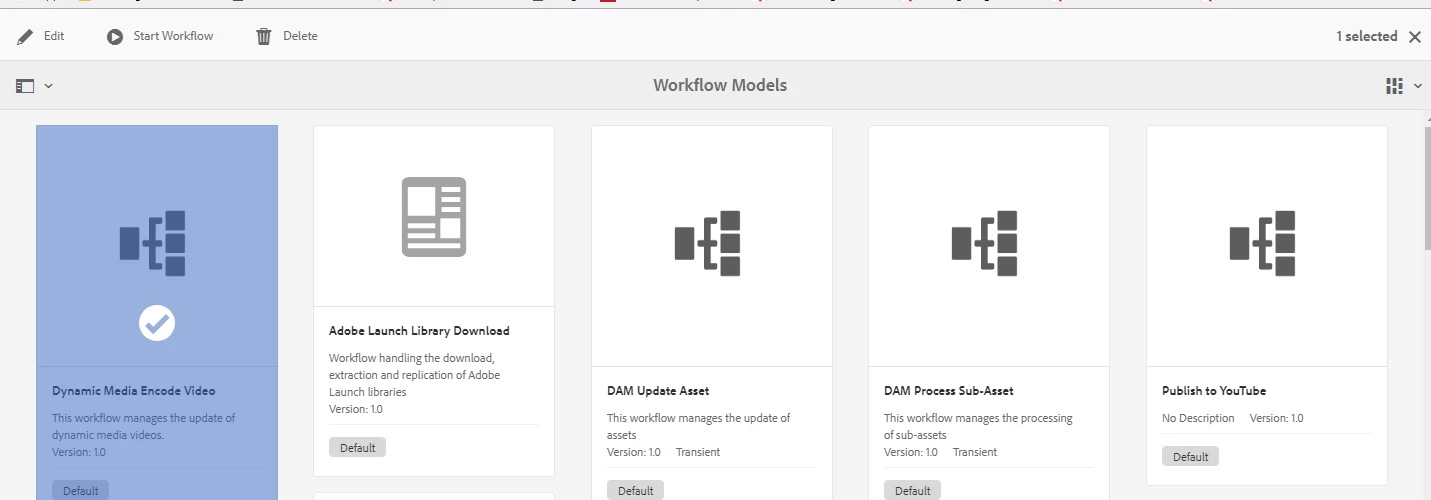Expand the rail panel dropdown chevron
This screenshot has height=500, width=1431.
pyautogui.click(x=48, y=86)
